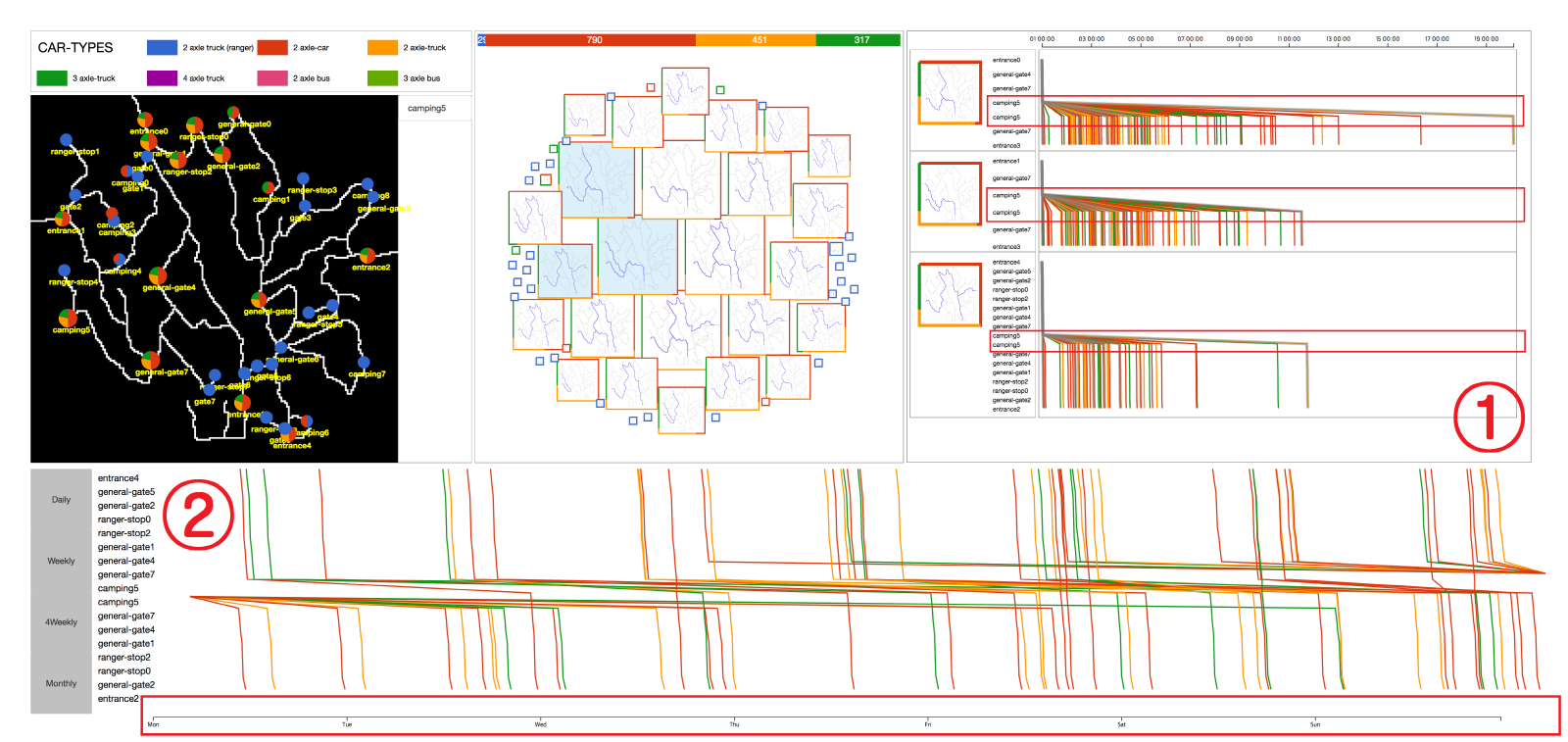Switch to the Monthly tab

(x=61, y=683)
